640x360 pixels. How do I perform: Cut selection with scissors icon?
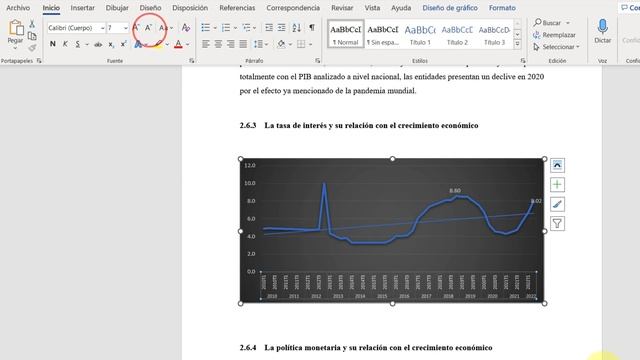(32, 24)
